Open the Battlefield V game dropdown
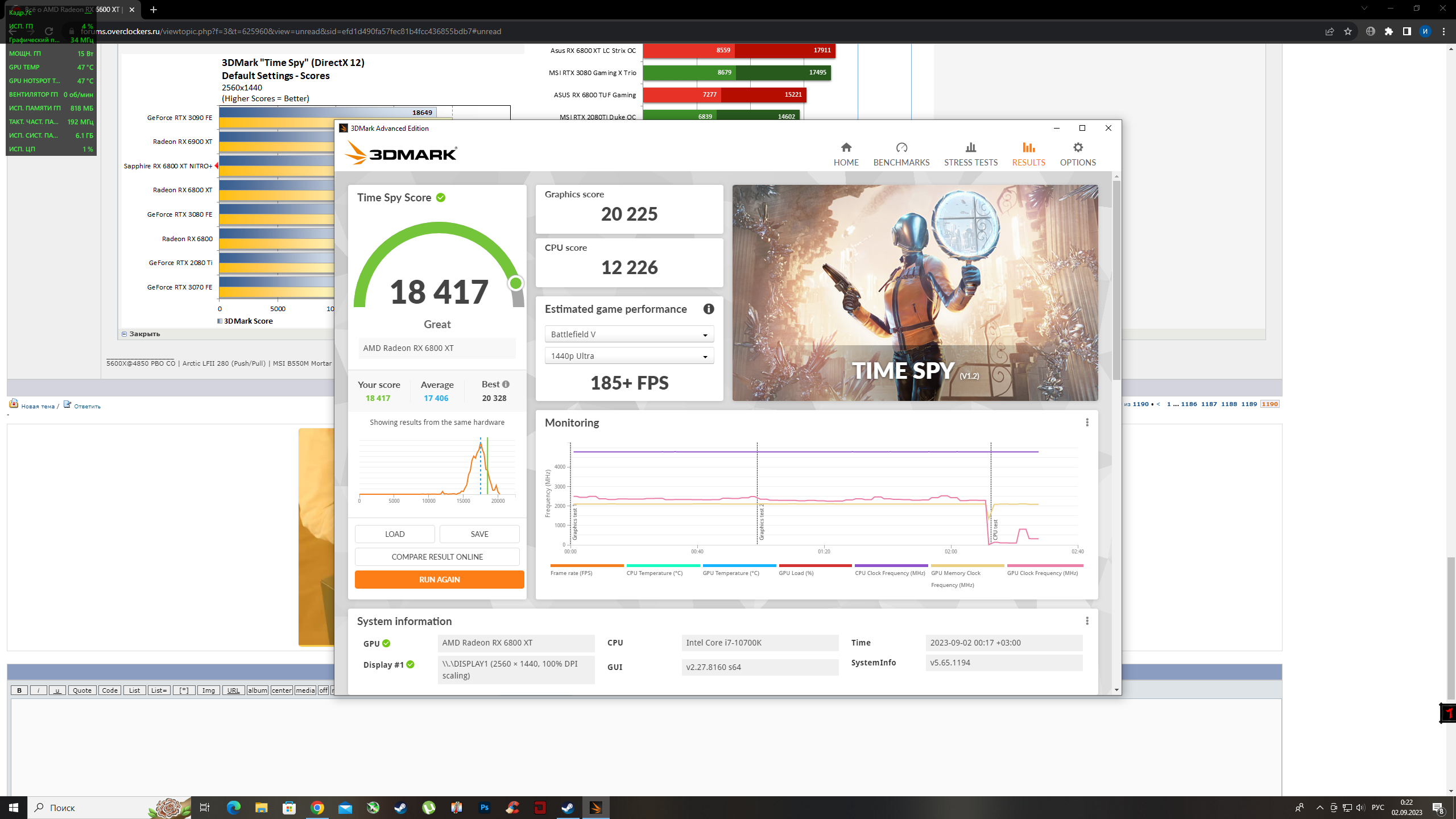This screenshot has height=819, width=1456. pos(629,334)
